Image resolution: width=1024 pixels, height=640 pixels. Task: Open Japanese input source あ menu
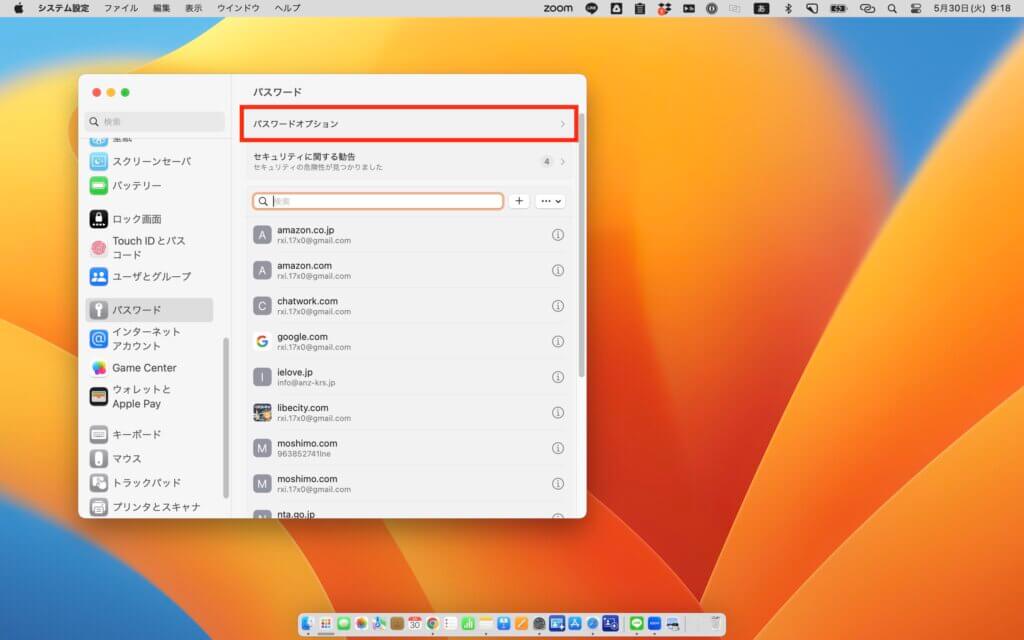click(761, 8)
